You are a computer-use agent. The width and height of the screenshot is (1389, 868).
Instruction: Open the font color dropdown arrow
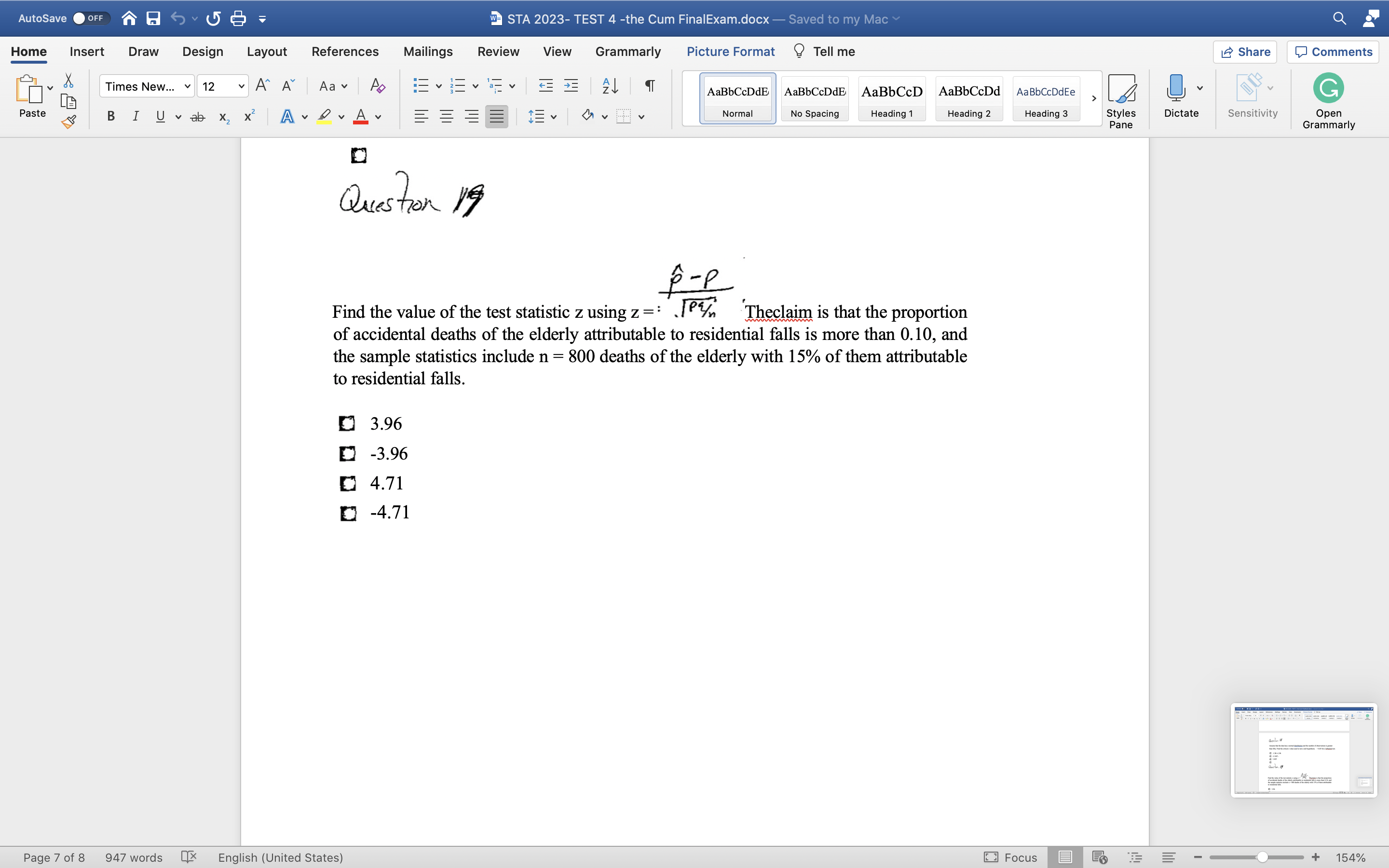pos(377,117)
